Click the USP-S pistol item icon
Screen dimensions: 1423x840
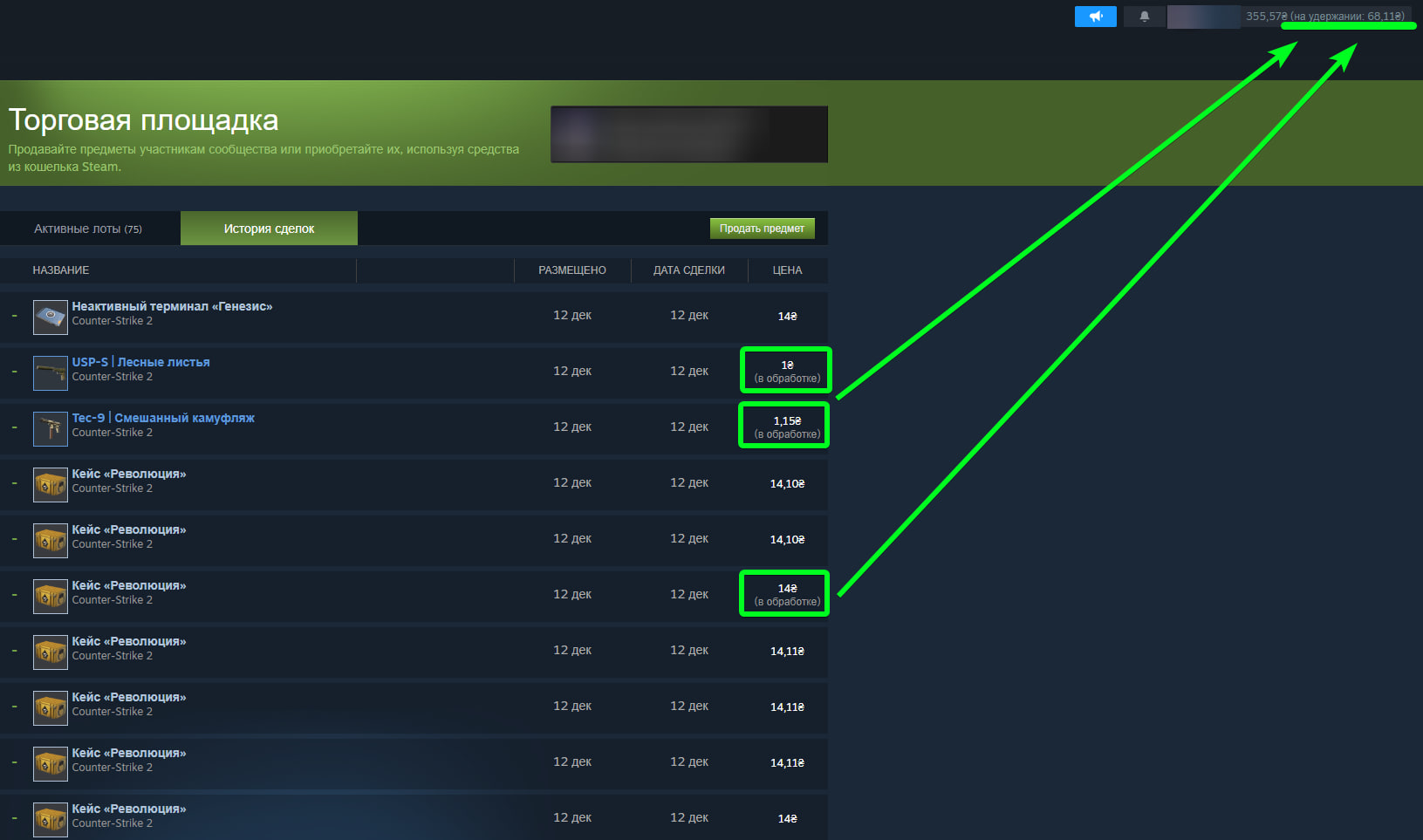tap(51, 373)
